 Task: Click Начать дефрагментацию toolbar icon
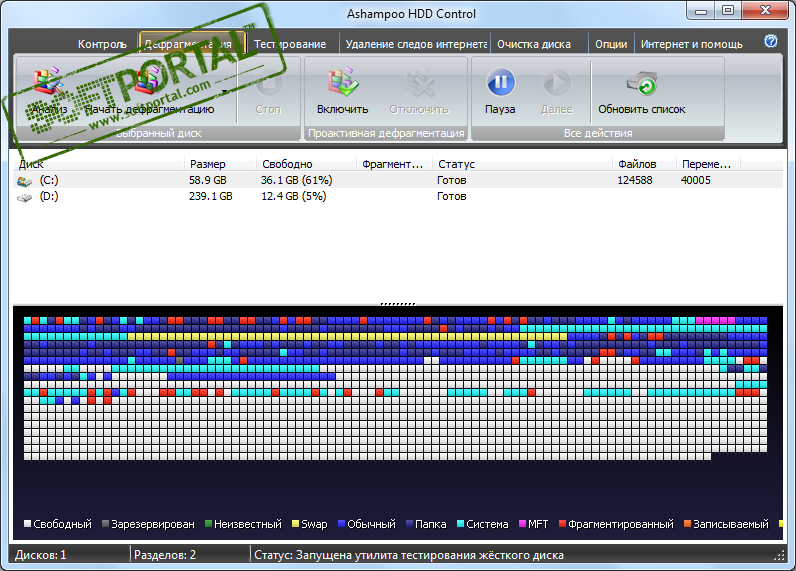coord(149,82)
